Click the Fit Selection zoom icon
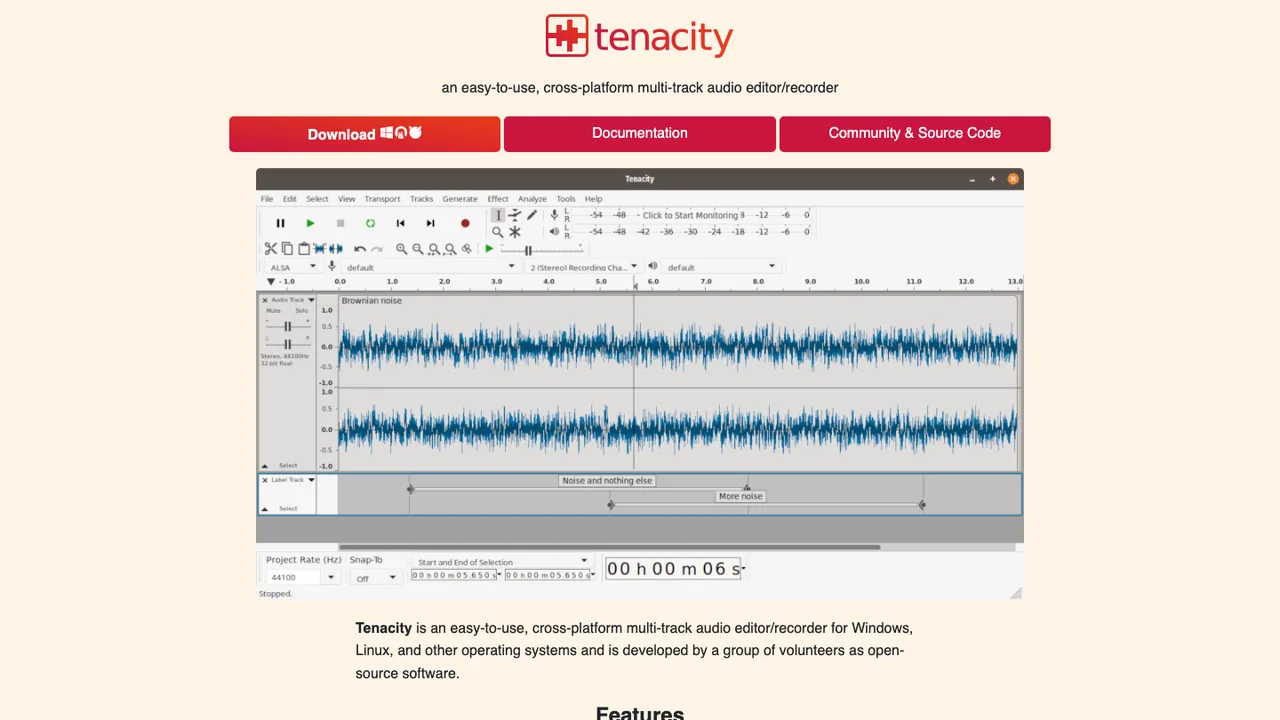This screenshot has width=1280, height=720. click(x=434, y=249)
